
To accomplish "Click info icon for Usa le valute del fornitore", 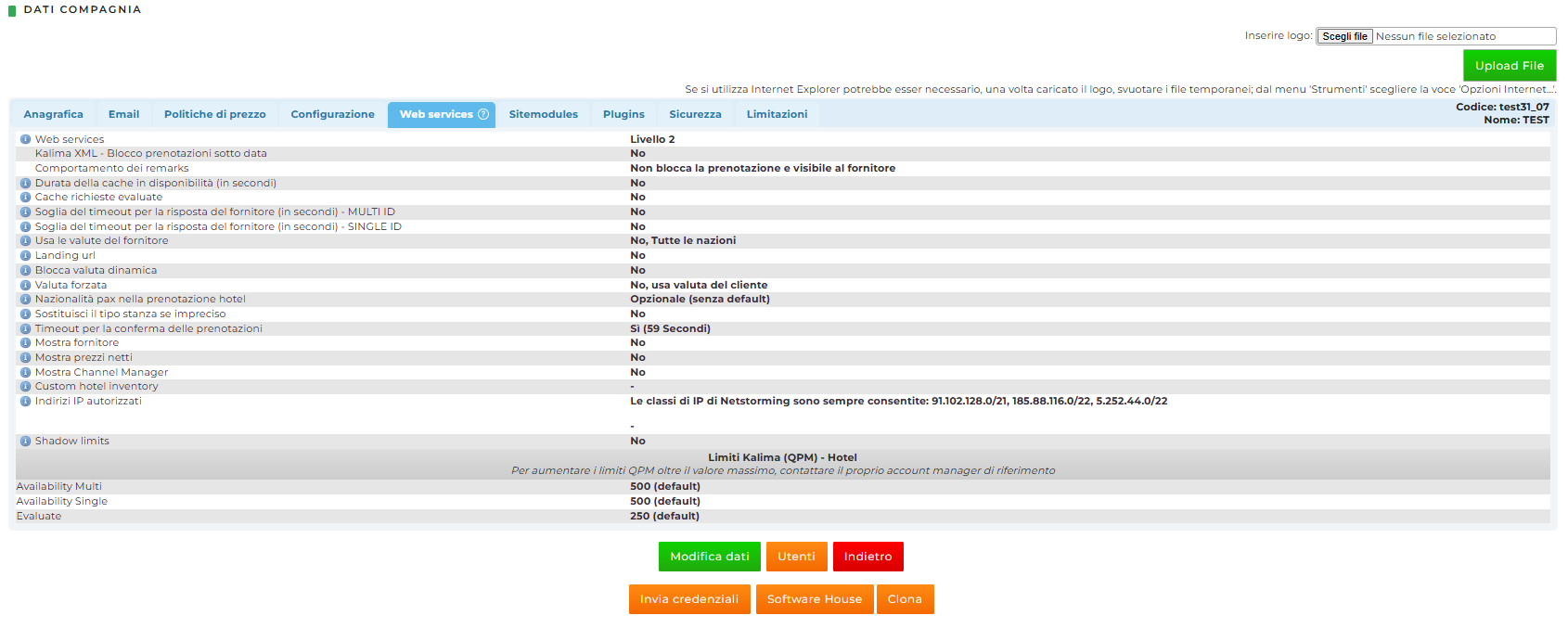I will click(x=25, y=240).
